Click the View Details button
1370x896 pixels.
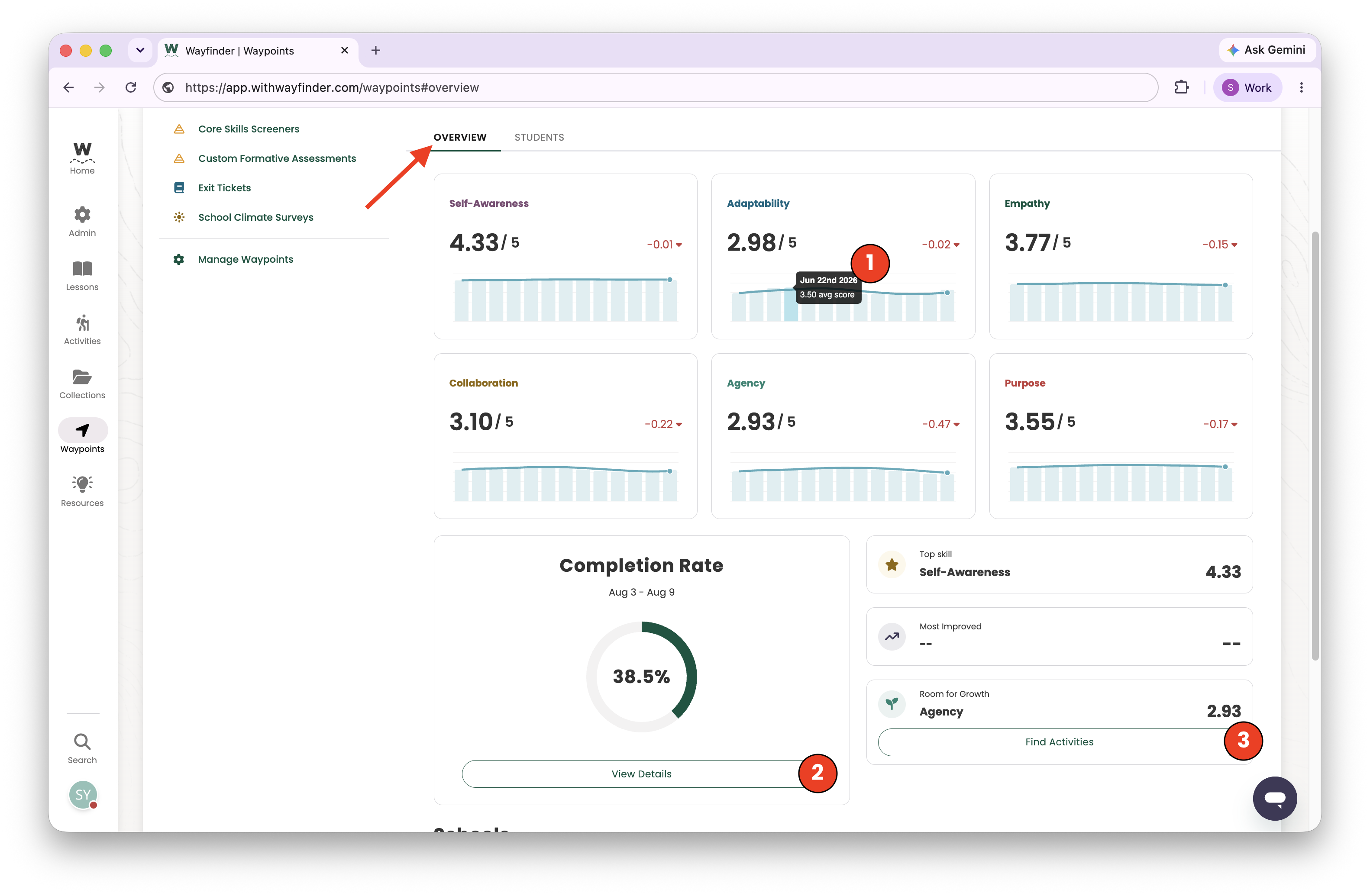(x=641, y=774)
